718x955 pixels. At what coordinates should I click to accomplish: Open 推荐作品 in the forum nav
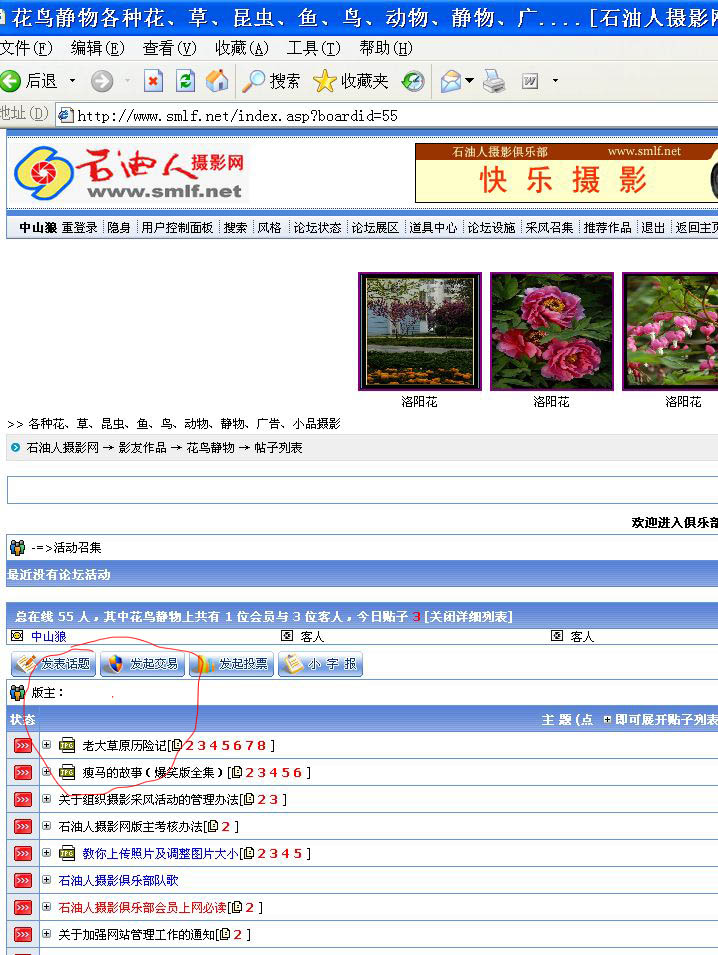click(607, 228)
